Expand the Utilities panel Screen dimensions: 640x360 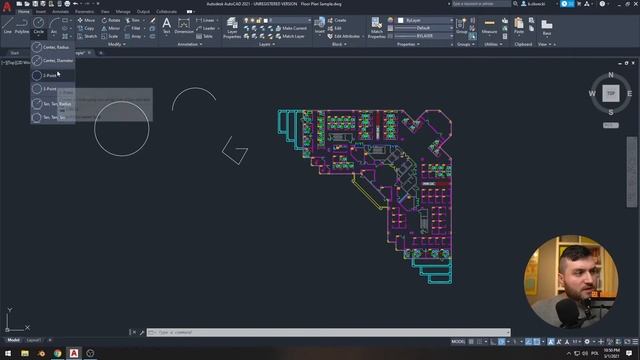coord(493,44)
